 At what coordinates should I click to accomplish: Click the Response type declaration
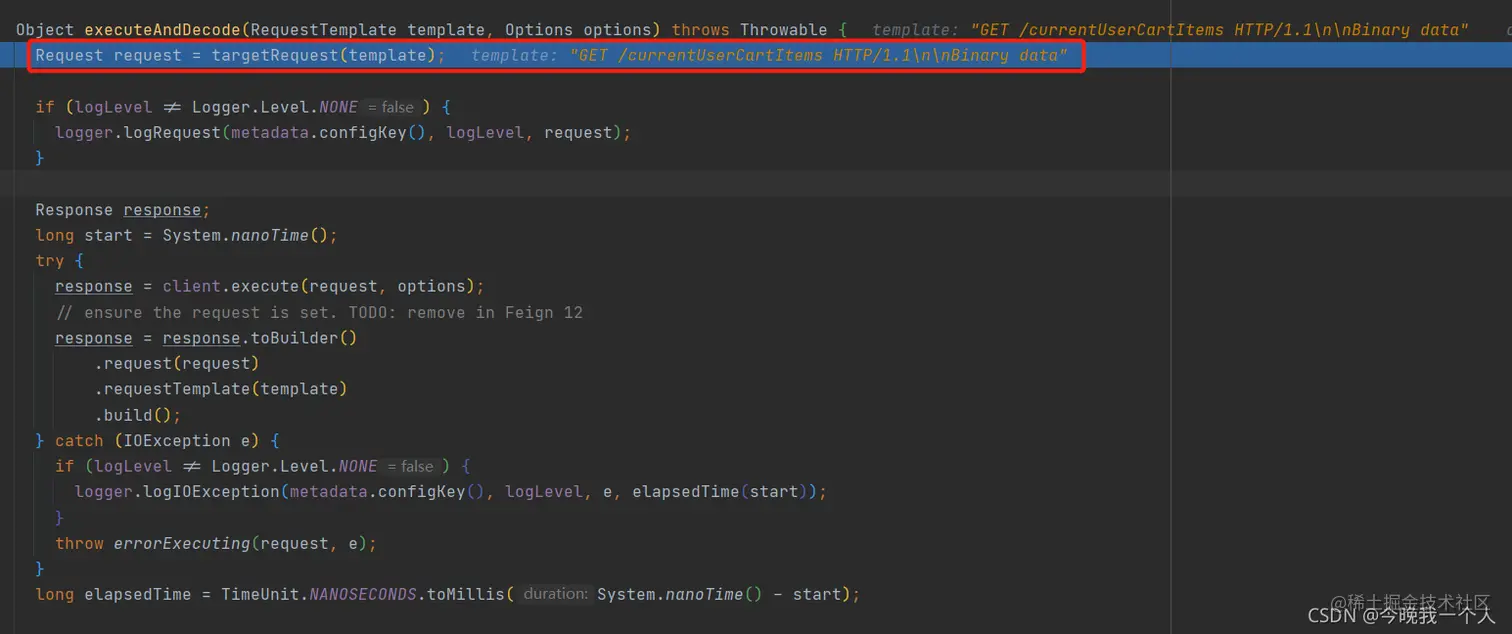[74, 210]
